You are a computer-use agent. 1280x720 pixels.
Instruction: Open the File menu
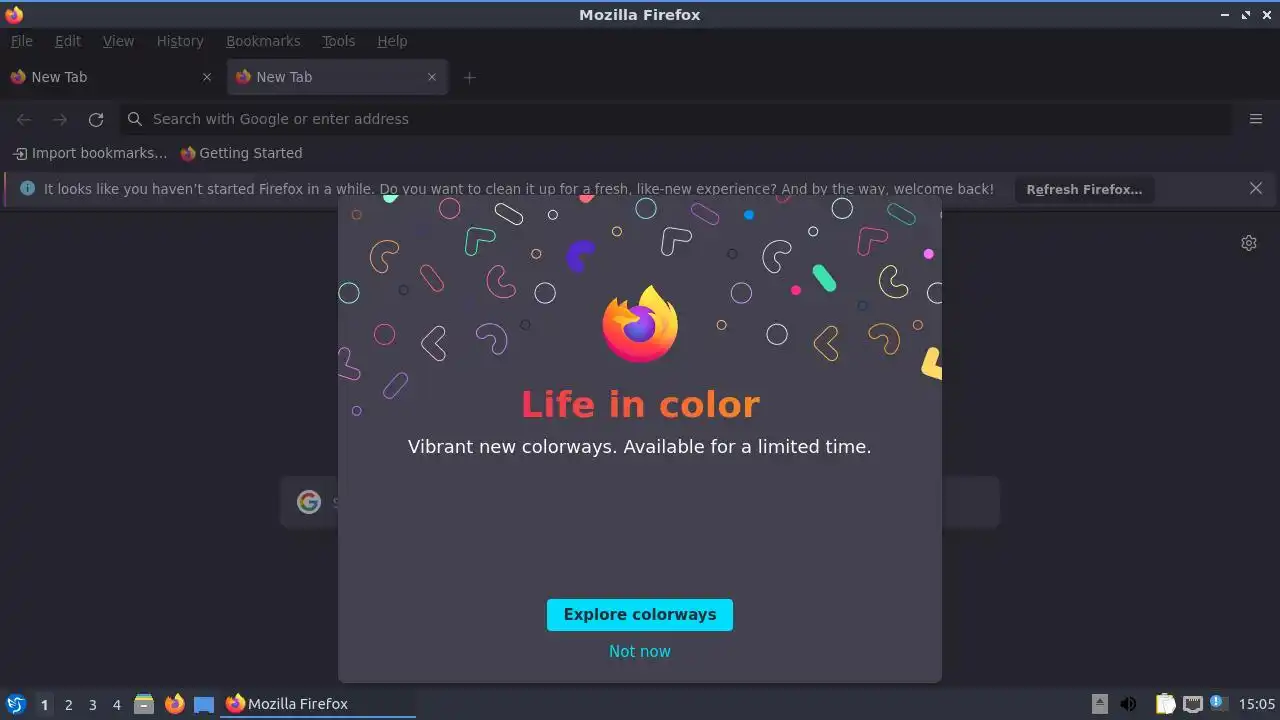tap(21, 41)
